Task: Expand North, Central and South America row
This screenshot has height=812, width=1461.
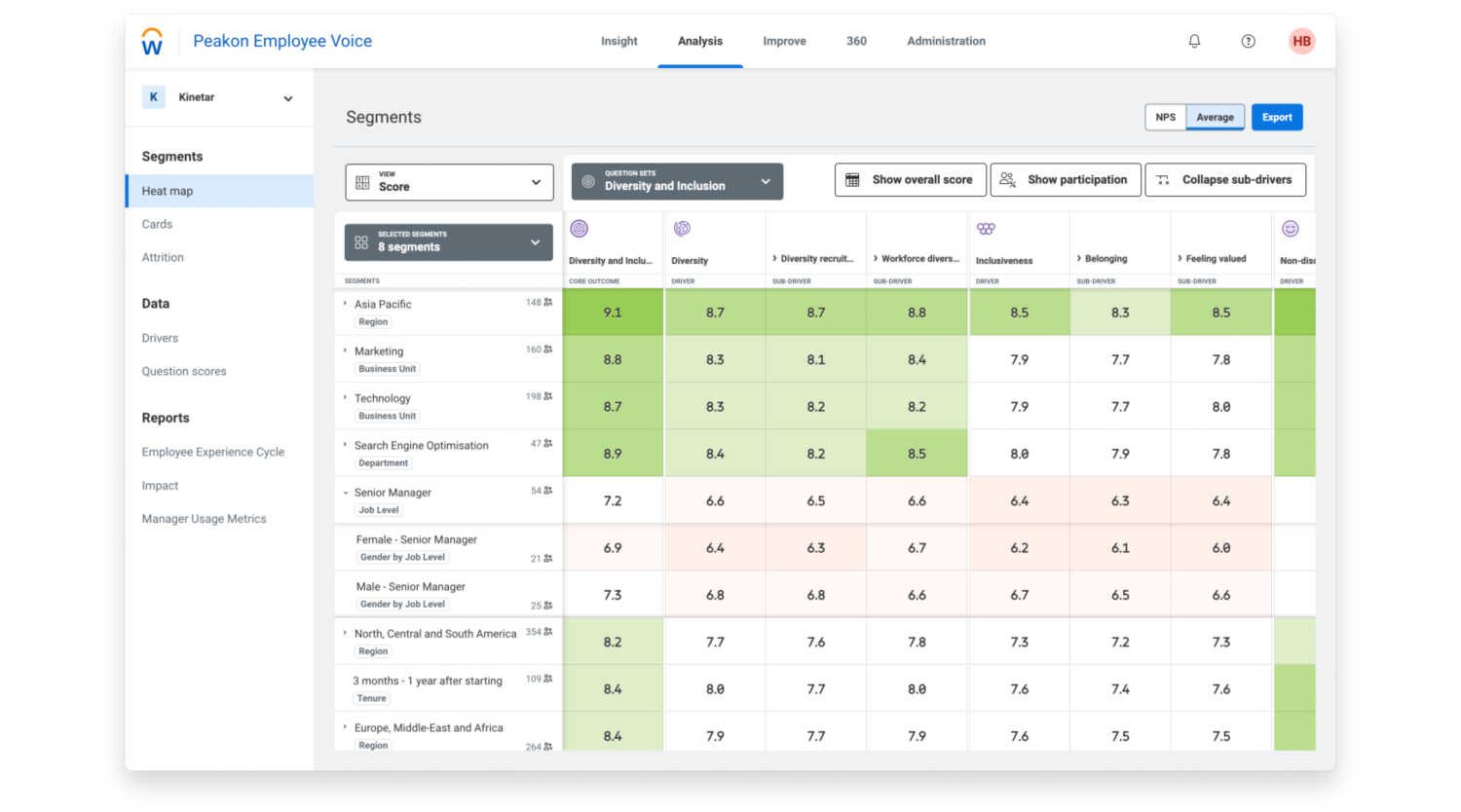Action: click(x=345, y=633)
